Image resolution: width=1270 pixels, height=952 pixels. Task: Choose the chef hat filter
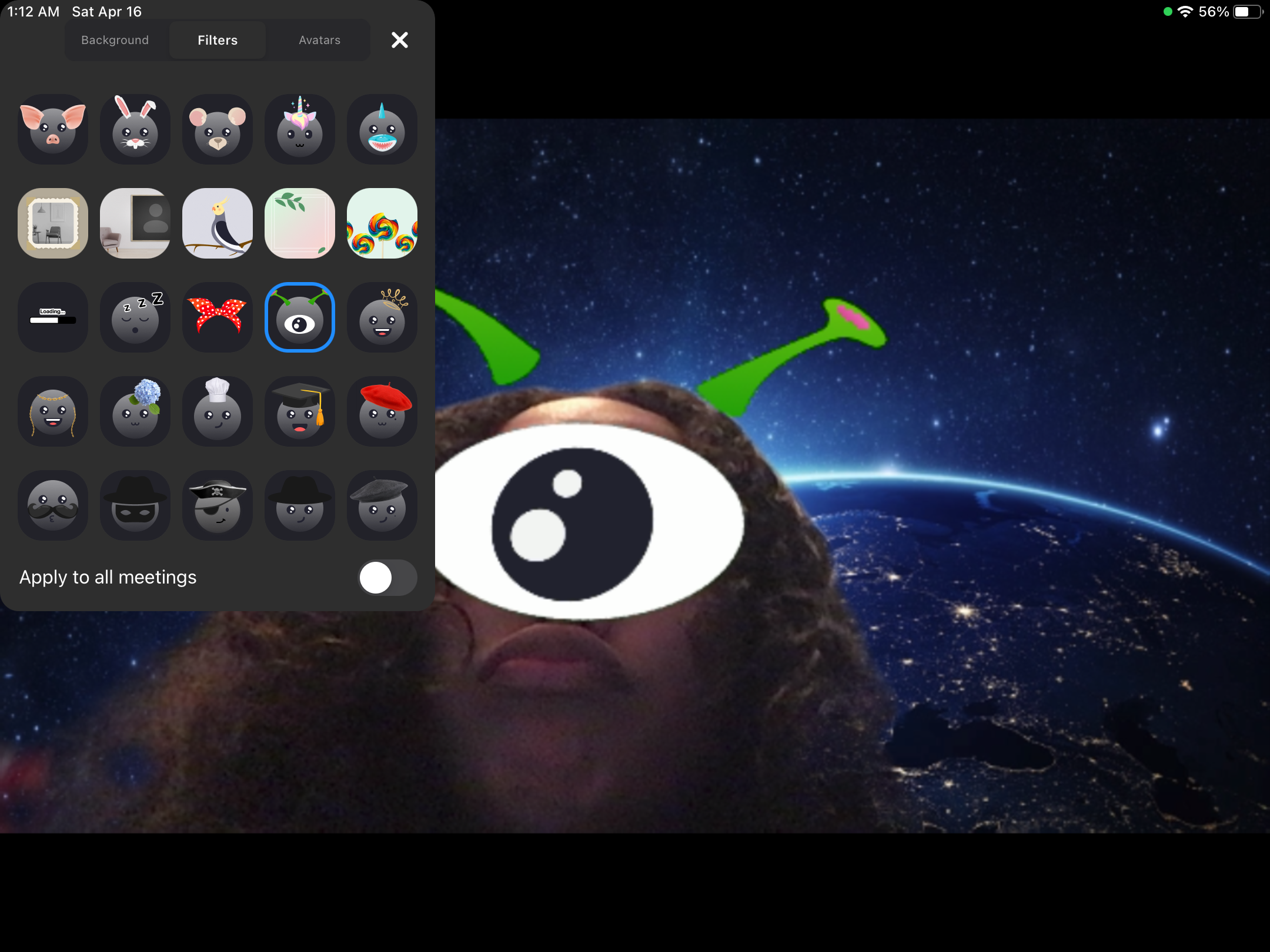(x=218, y=411)
